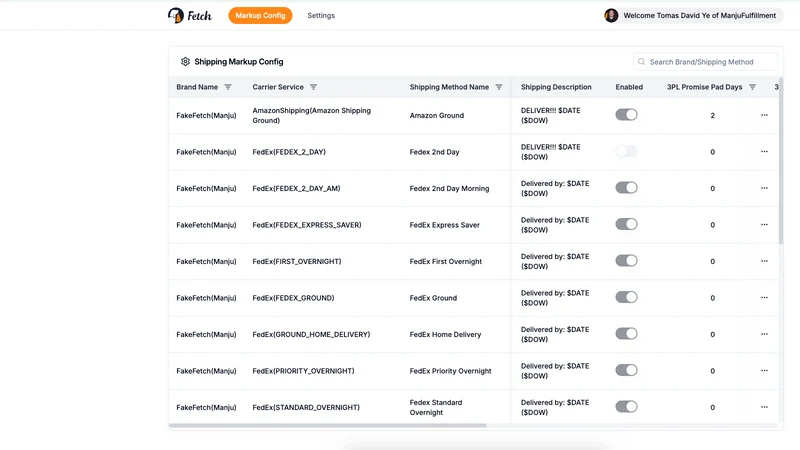
Task: Open Shipping Method Name column filter
Action: pos(499,87)
